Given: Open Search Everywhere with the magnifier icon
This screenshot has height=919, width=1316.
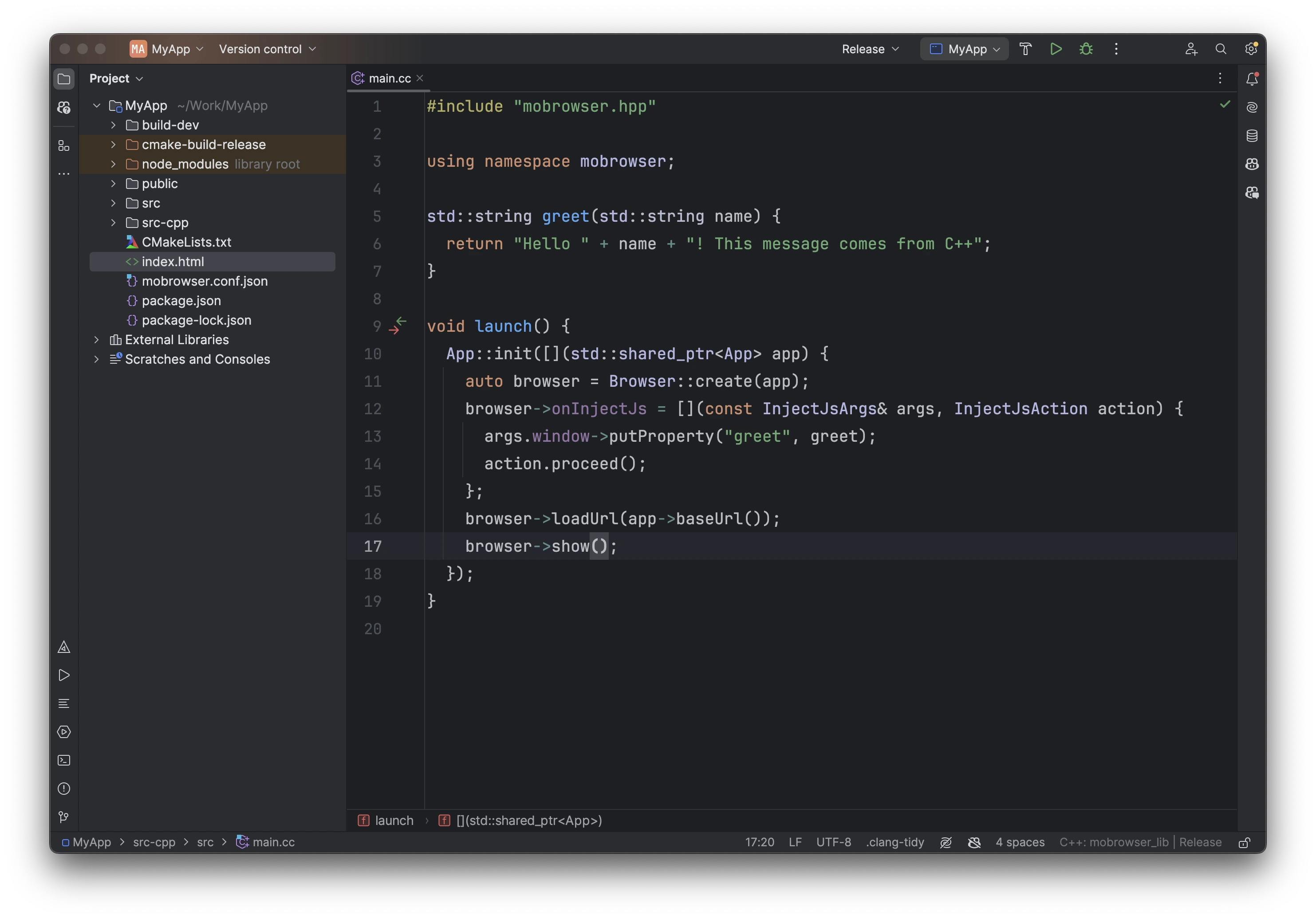Looking at the screenshot, I should [1221, 49].
